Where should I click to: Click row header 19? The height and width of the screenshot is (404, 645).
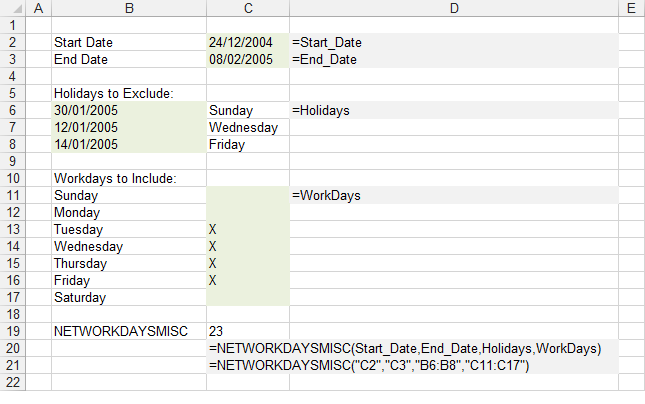pos(12,331)
